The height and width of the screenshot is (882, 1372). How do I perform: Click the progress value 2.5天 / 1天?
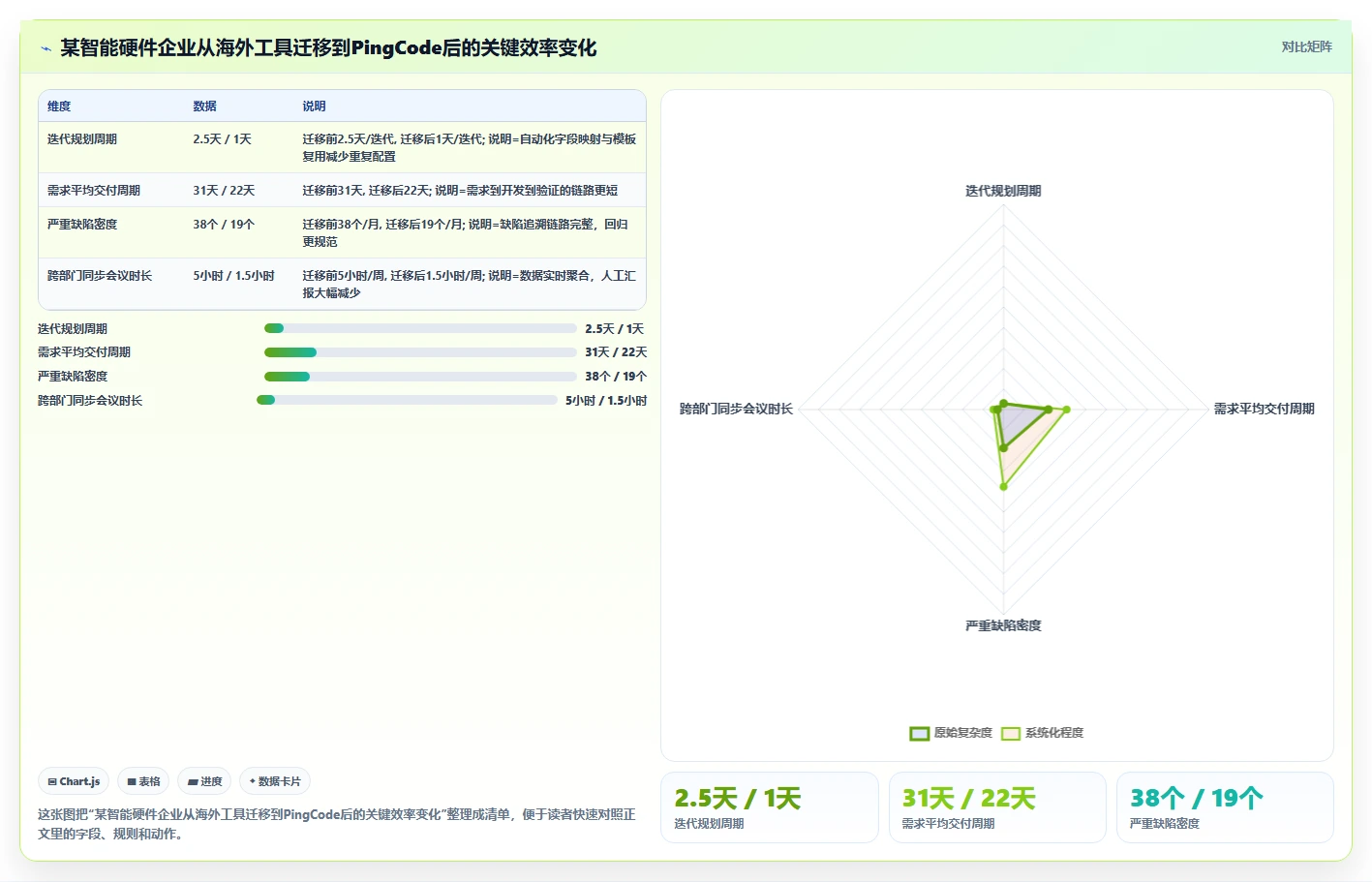(x=614, y=329)
